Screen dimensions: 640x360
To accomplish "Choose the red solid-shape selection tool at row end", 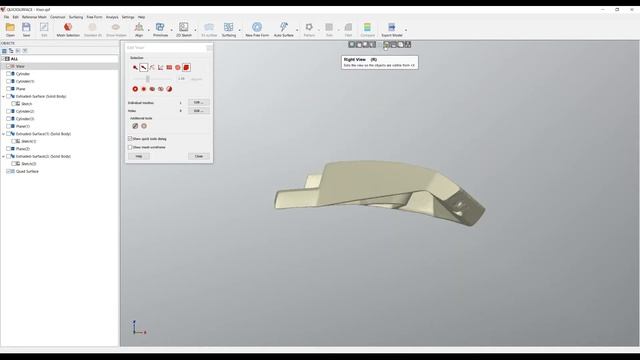I will coord(186,67).
